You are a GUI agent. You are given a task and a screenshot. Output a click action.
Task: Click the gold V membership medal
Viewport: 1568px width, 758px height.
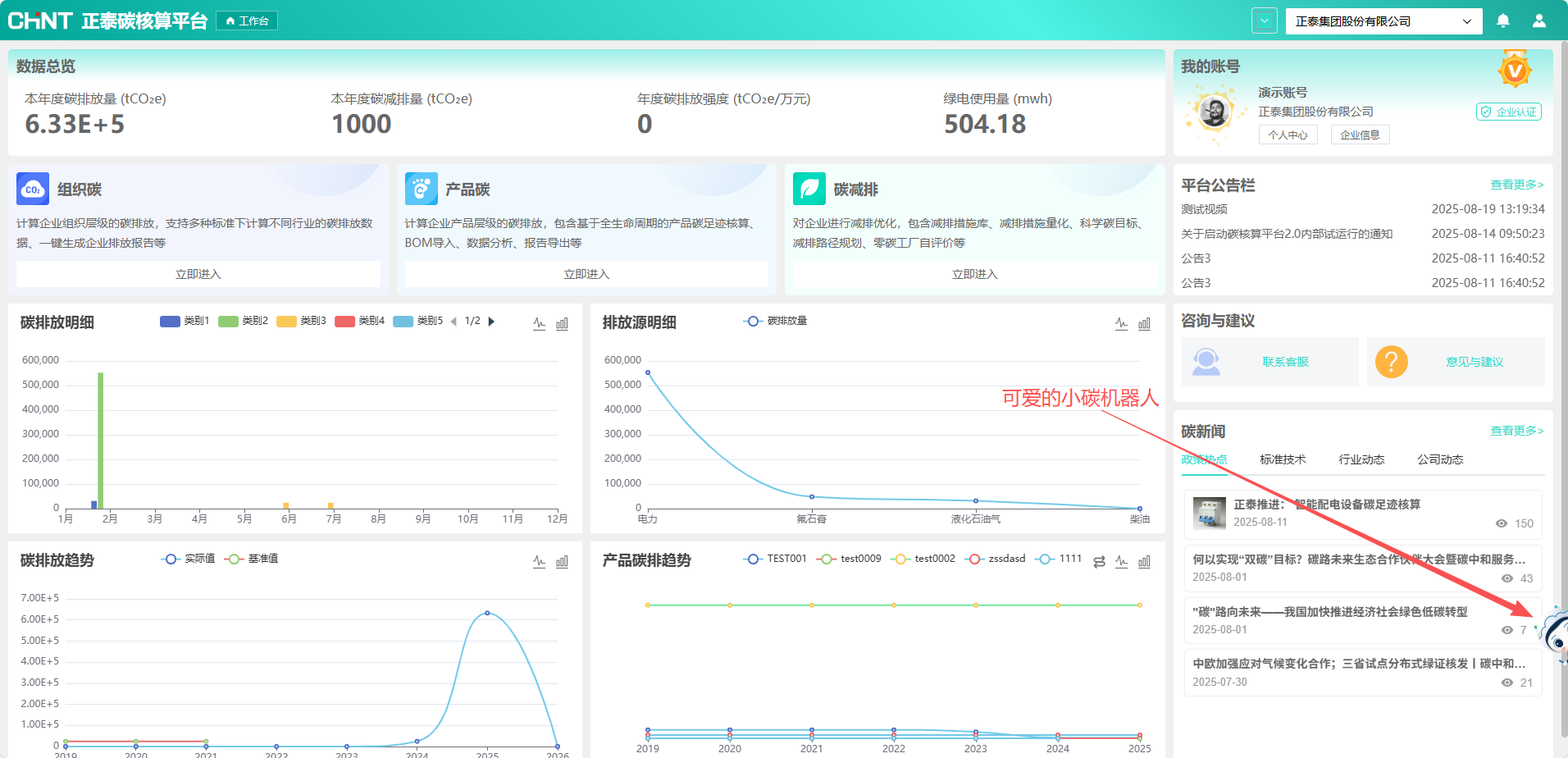[1515, 71]
